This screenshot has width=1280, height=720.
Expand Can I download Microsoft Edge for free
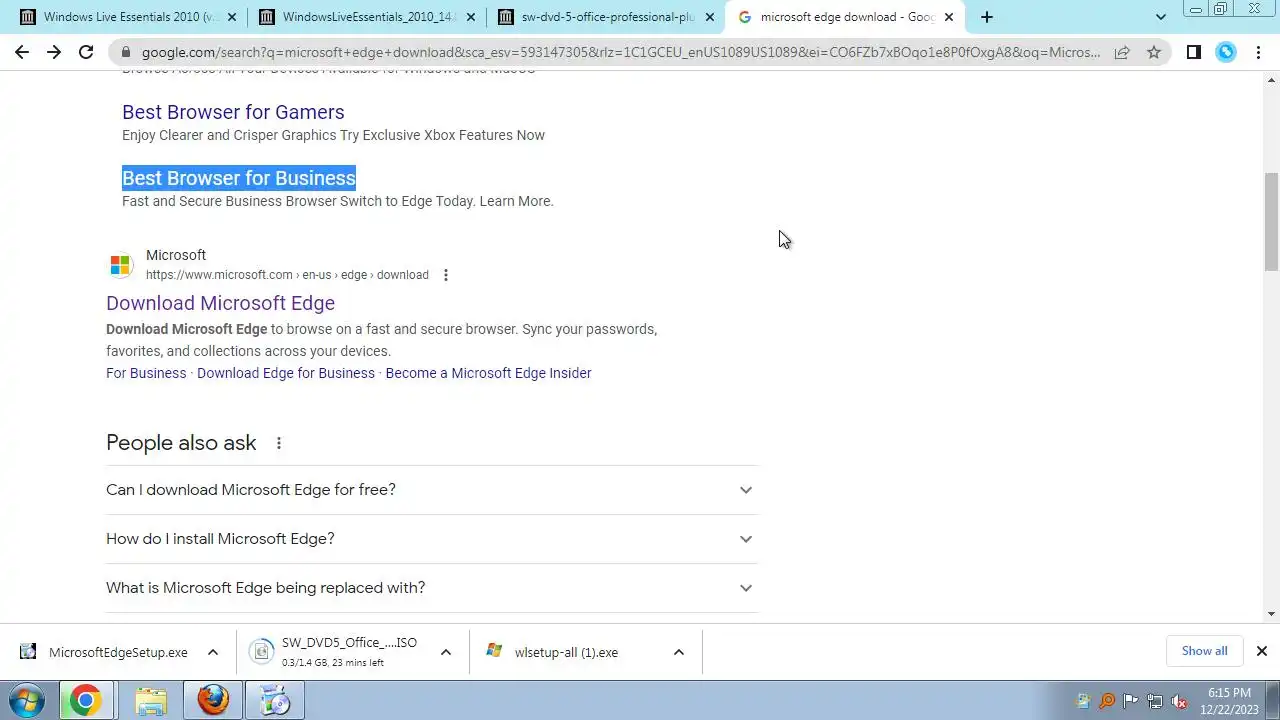point(432,490)
